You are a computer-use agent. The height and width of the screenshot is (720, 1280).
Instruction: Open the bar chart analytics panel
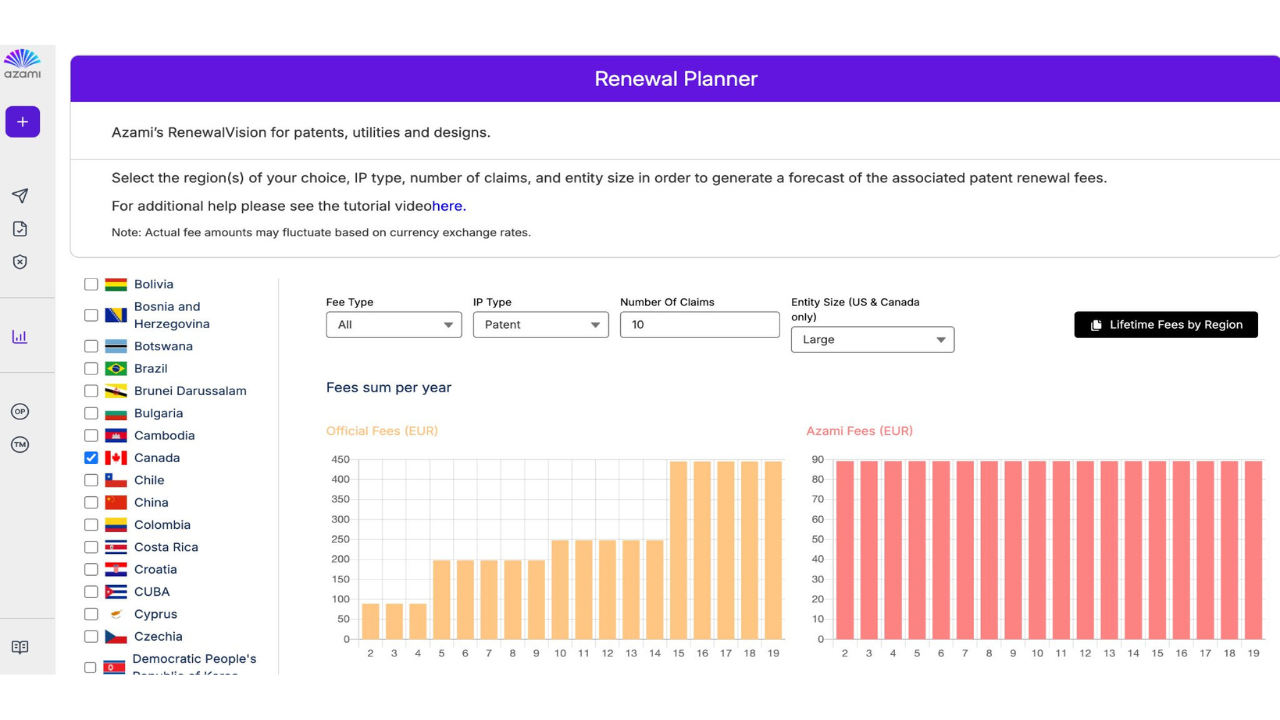pyautogui.click(x=19, y=337)
